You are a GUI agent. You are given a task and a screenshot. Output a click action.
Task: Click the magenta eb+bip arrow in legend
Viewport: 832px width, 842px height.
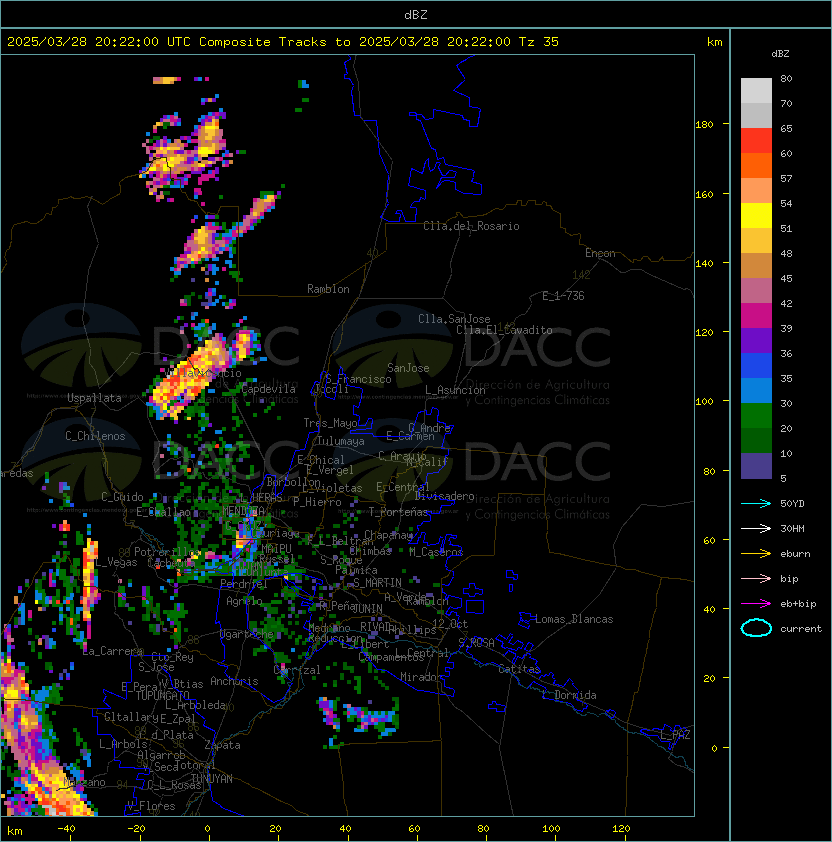point(756,604)
